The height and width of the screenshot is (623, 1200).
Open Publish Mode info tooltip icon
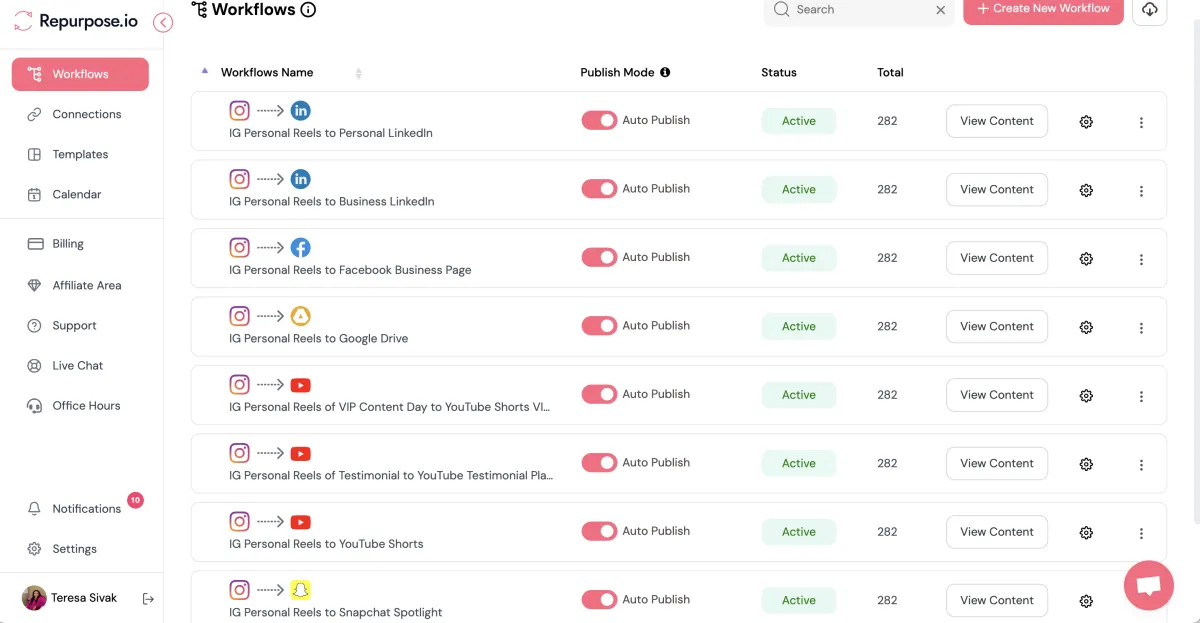[x=665, y=72]
